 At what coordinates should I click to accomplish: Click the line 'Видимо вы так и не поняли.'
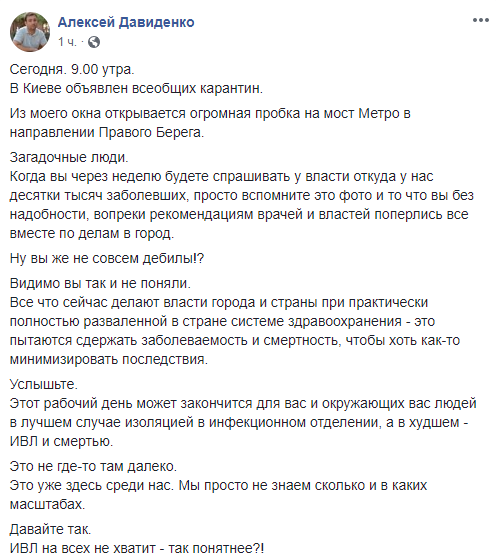pos(100,283)
